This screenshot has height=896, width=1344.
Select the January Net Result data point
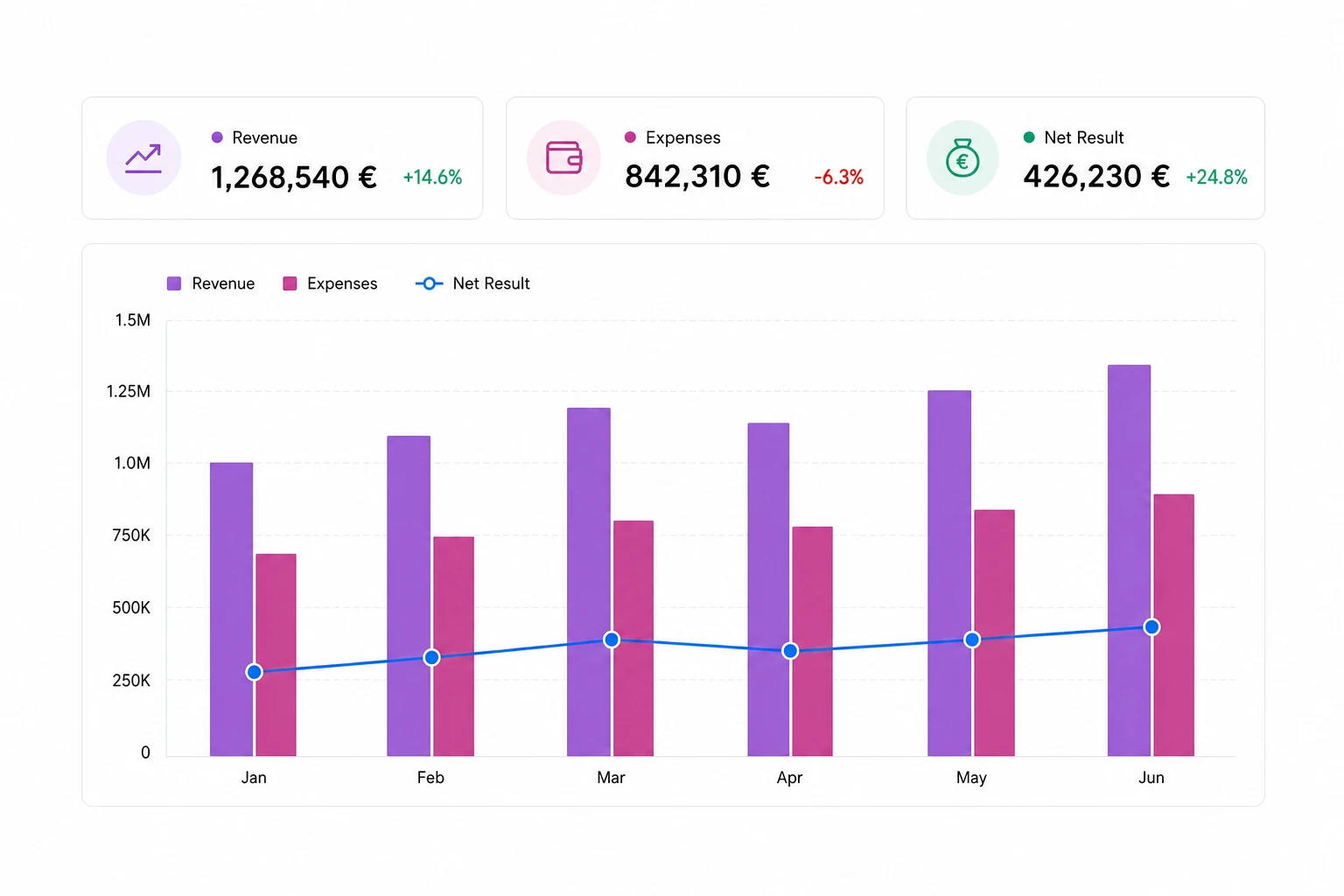pyautogui.click(x=254, y=672)
